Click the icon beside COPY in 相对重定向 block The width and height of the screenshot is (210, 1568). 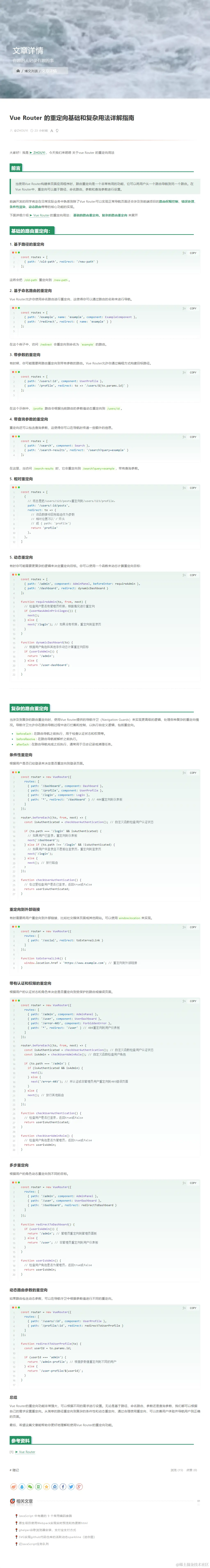pos(184,488)
